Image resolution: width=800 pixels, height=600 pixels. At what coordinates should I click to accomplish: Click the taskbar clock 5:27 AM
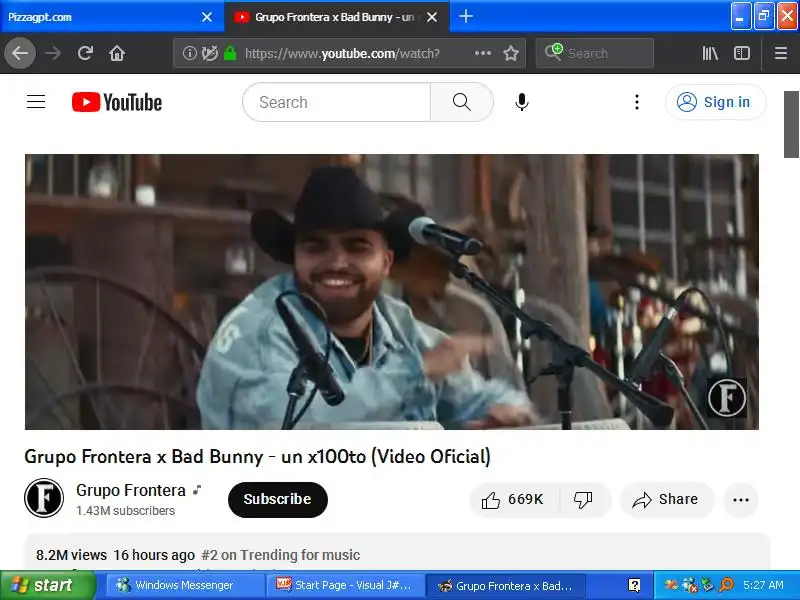pyautogui.click(x=763, y=585)
